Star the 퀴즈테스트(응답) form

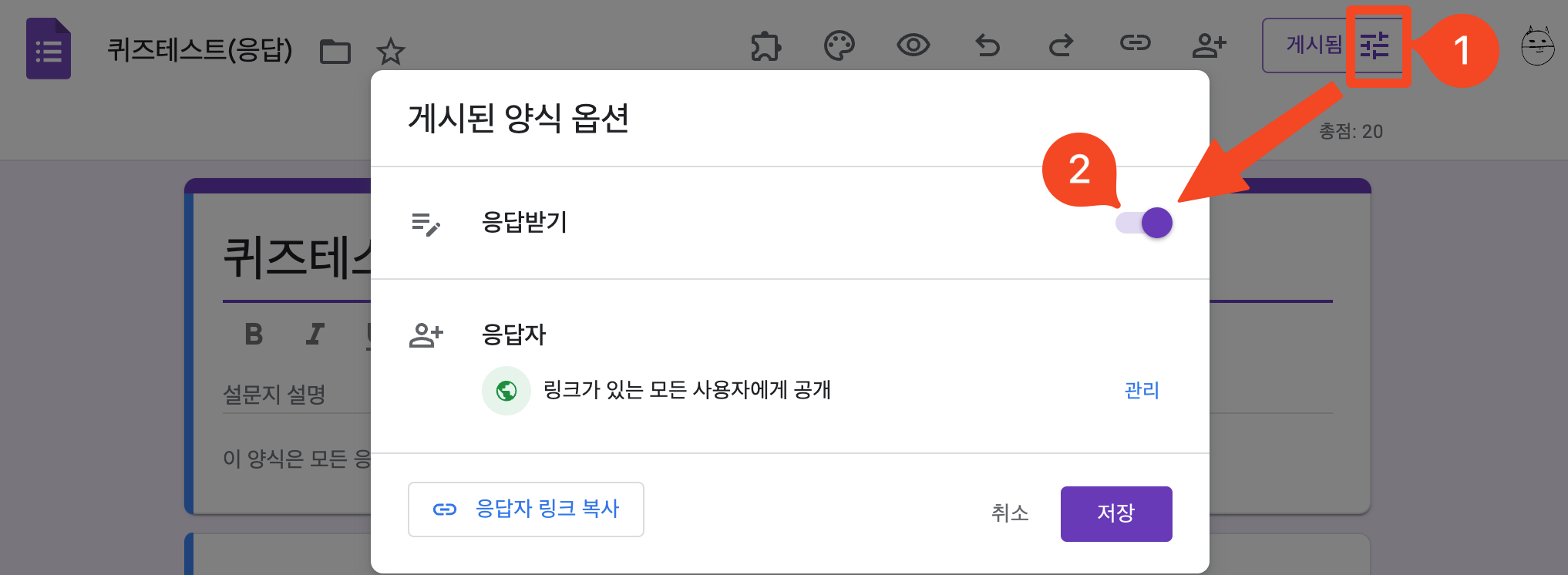(392, 51)
